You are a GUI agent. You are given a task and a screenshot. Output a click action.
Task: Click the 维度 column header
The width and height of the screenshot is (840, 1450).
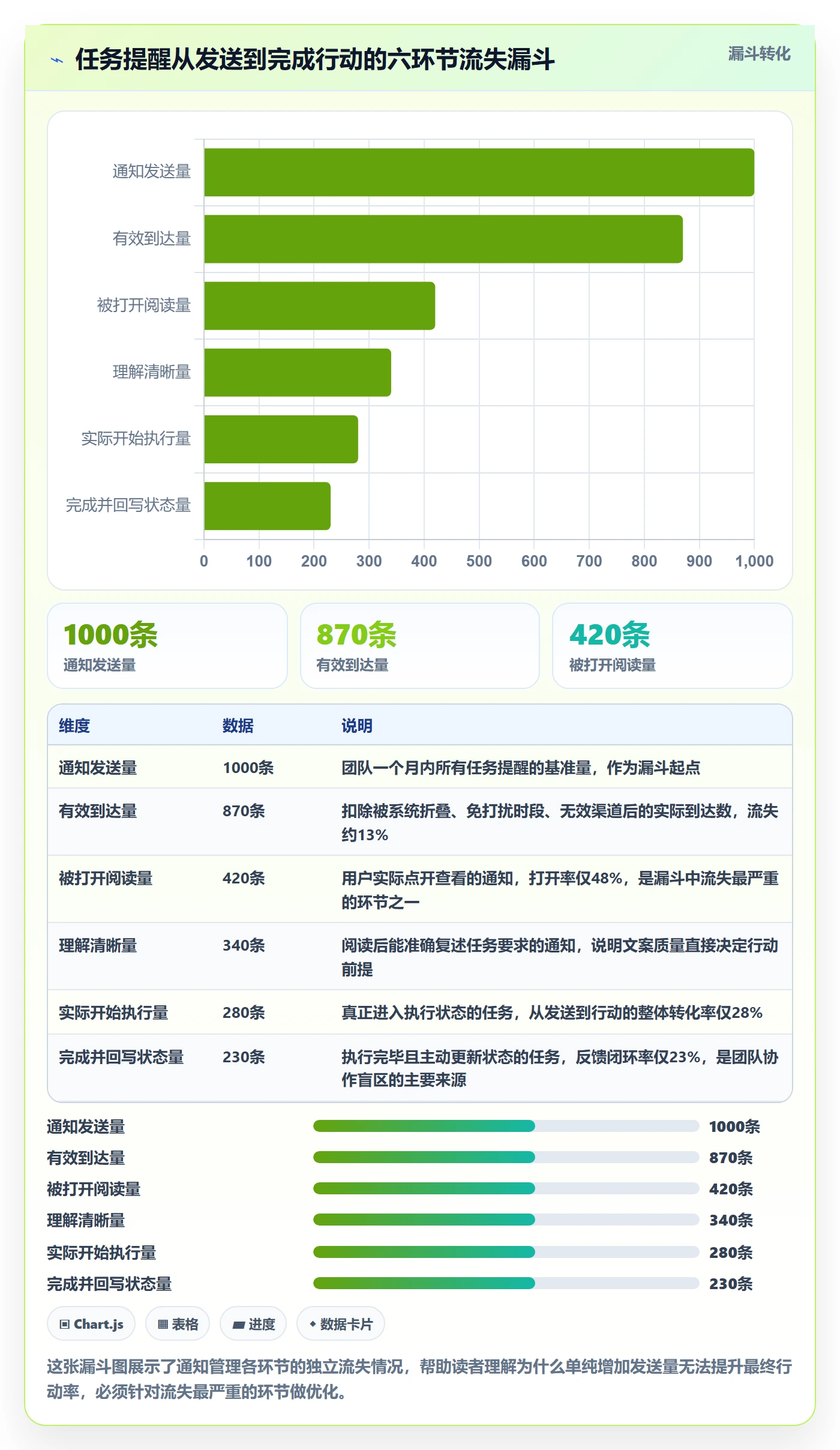click(74, 726)
